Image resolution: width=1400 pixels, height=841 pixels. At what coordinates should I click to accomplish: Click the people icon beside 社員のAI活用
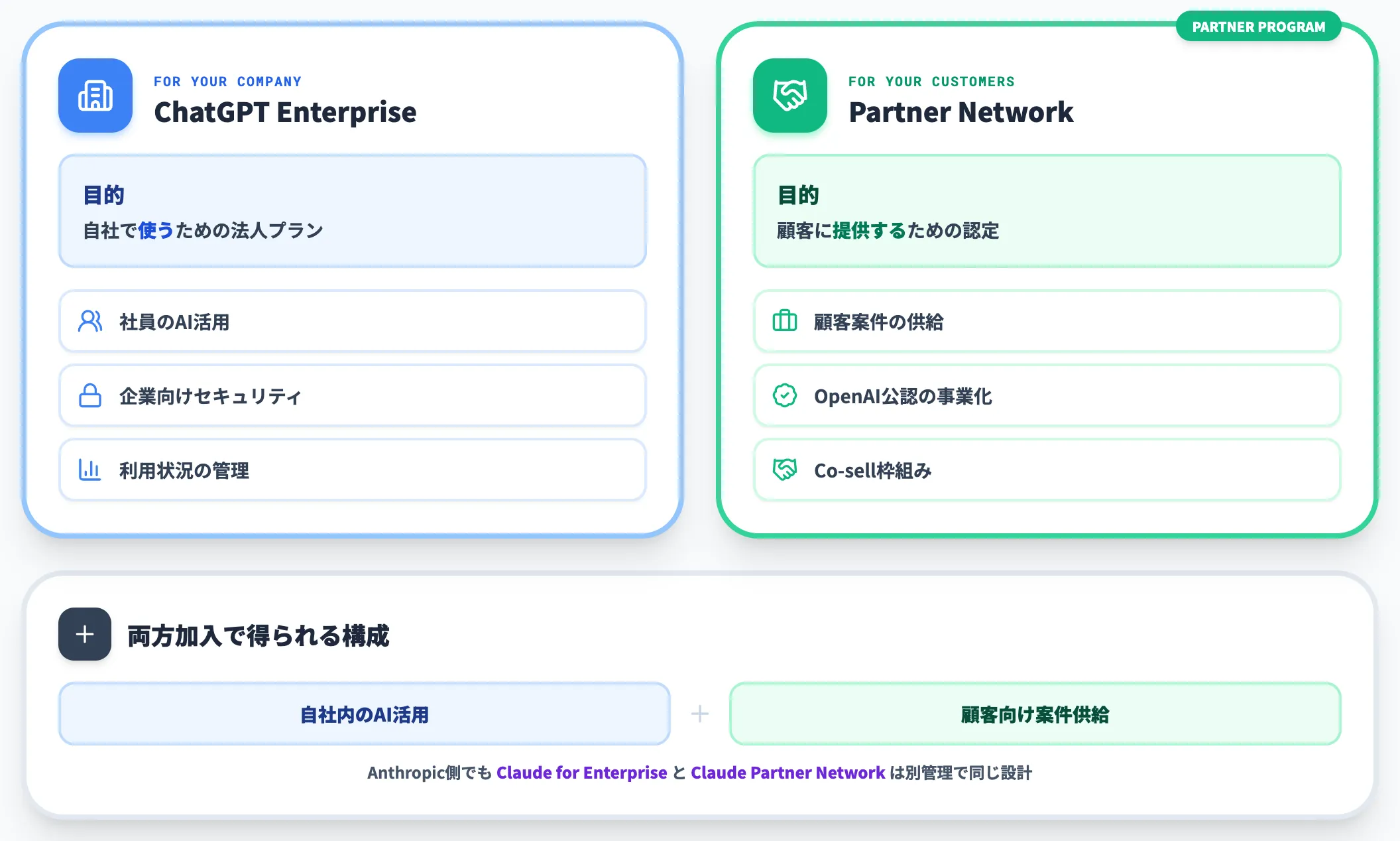coord(90,322)
